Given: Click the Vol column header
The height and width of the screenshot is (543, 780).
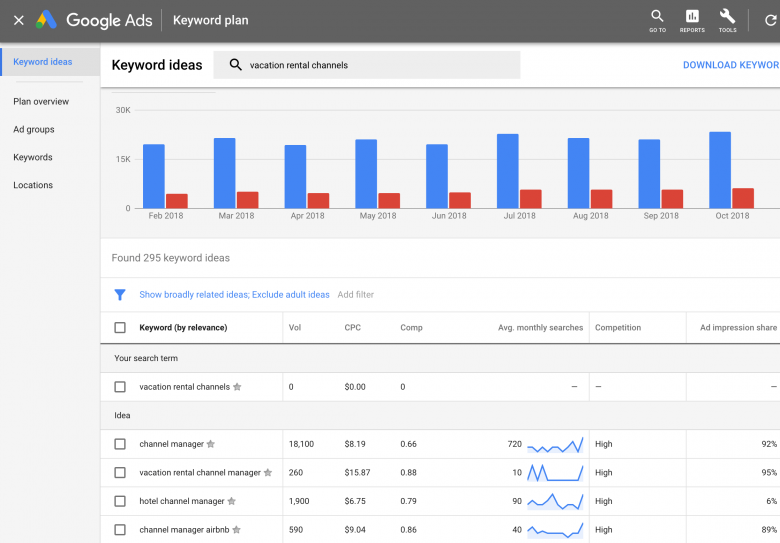Looking at the screenshot, I should [x=295, y=328].
